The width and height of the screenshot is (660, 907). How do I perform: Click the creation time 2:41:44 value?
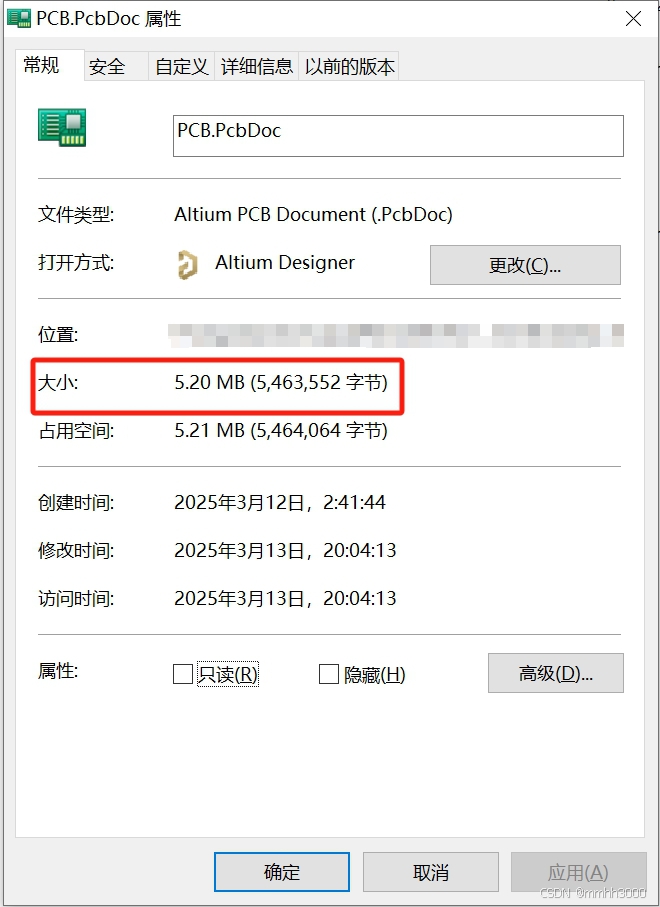(280, 502)
